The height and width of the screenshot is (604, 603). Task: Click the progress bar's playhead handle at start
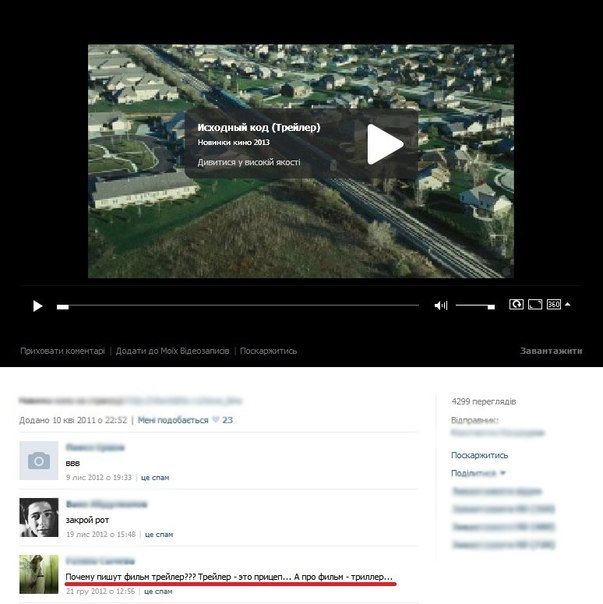tap(63, 307)
